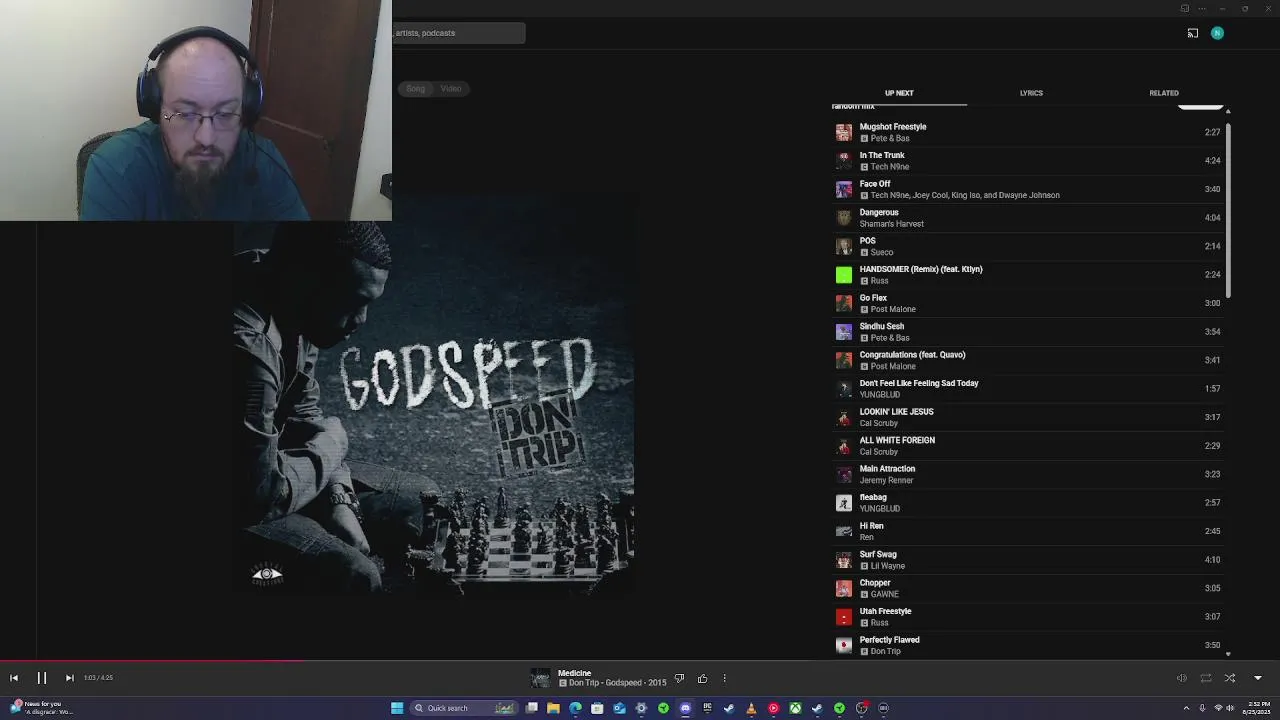Open the Xbox app from taskbar
The height and width of the screenshot is (720, 1280).
795,708
